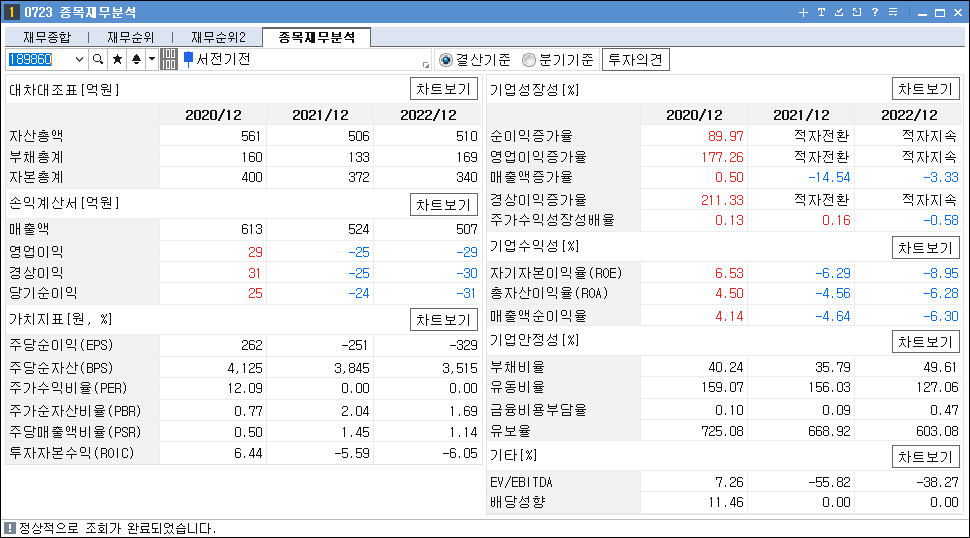Screen dimensions: 970x538
Task: Click the checkmark icon in title bar
Action: pyautogui.click(x=839, y=12)
